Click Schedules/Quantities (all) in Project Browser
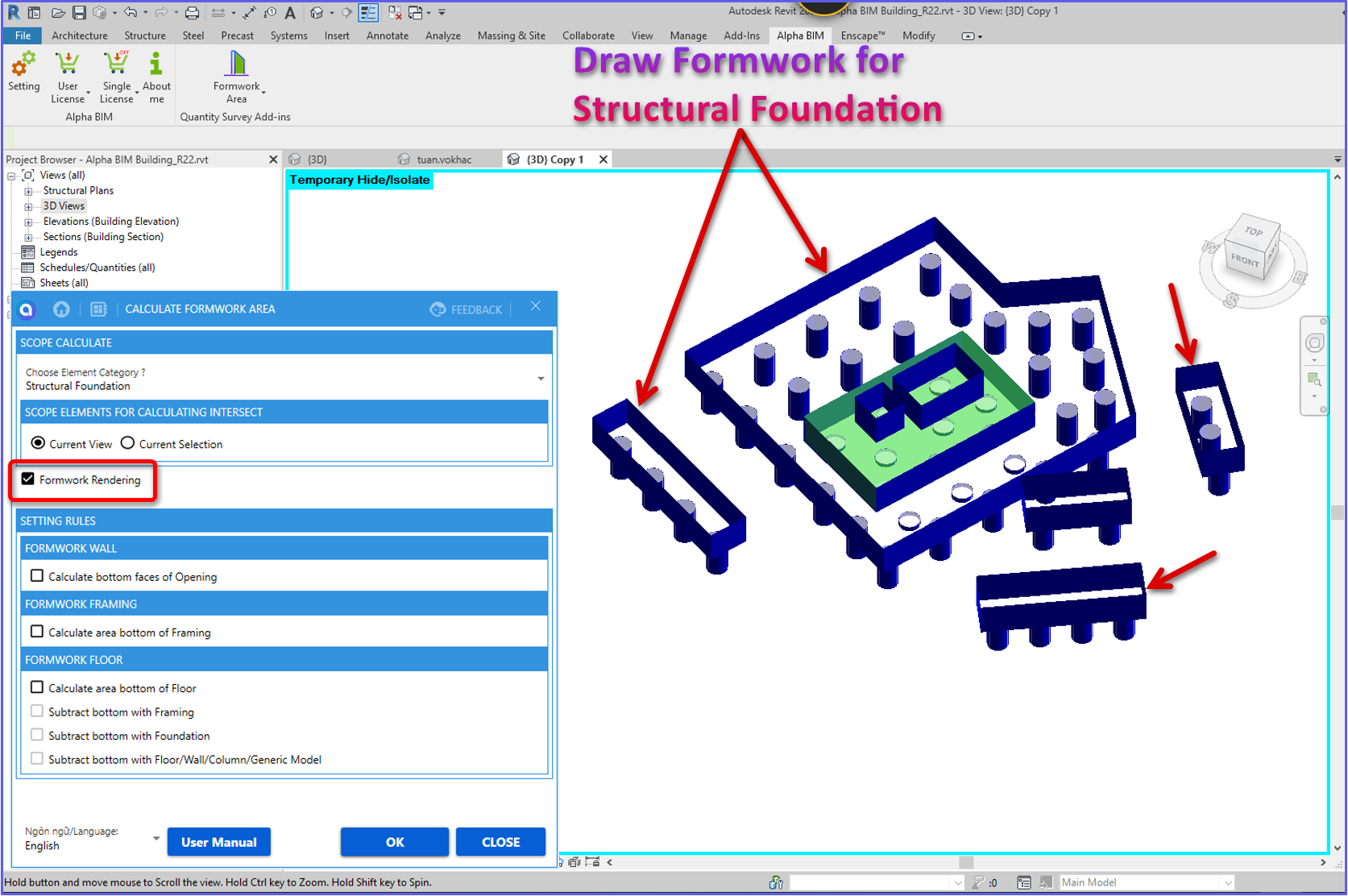Image resolution: width=1348 pixels, height=896 pixels. (x=97, y=268)
